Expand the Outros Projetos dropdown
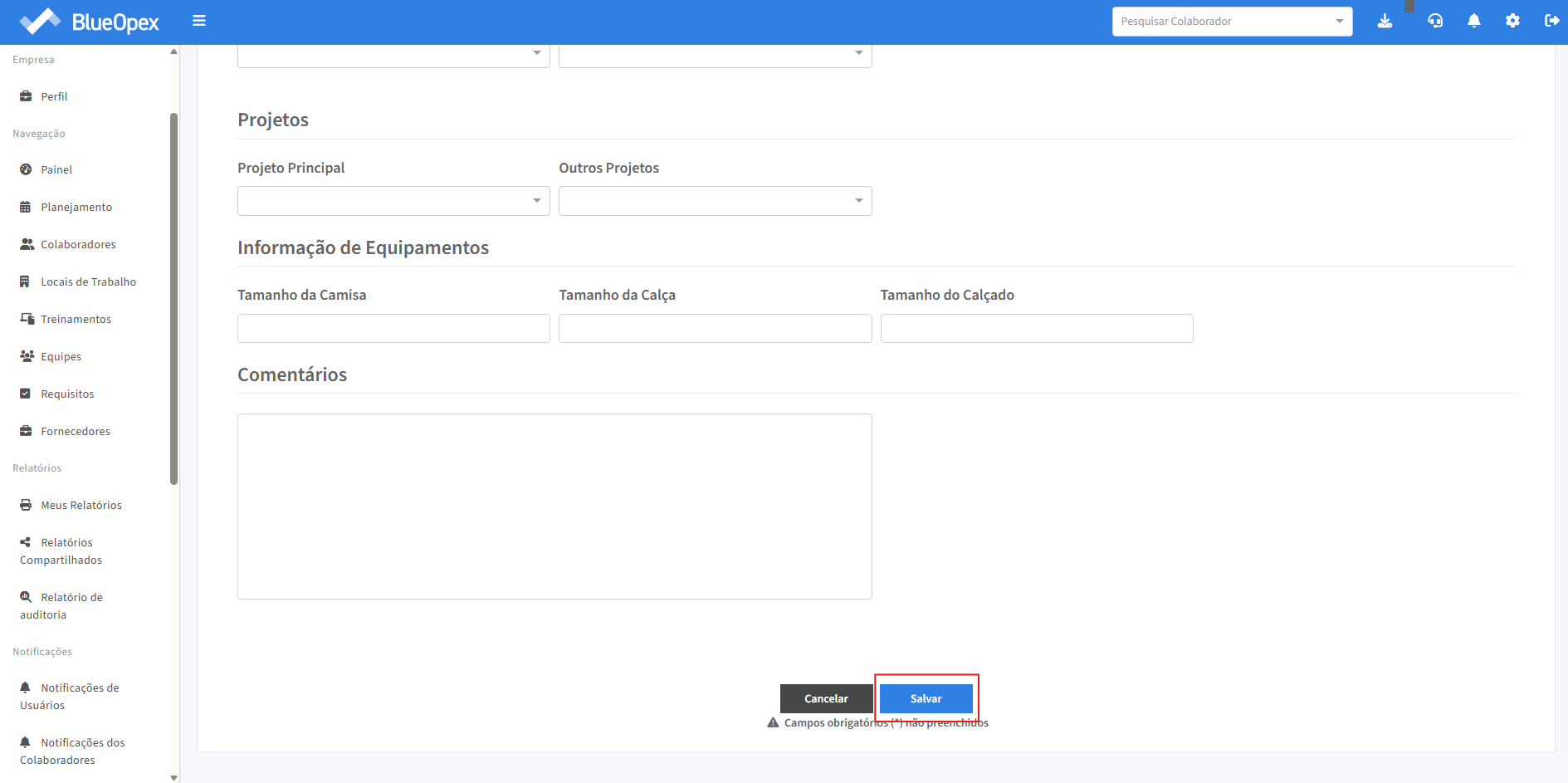Viewport: 1568px width, 783px height. coord(715,201)
